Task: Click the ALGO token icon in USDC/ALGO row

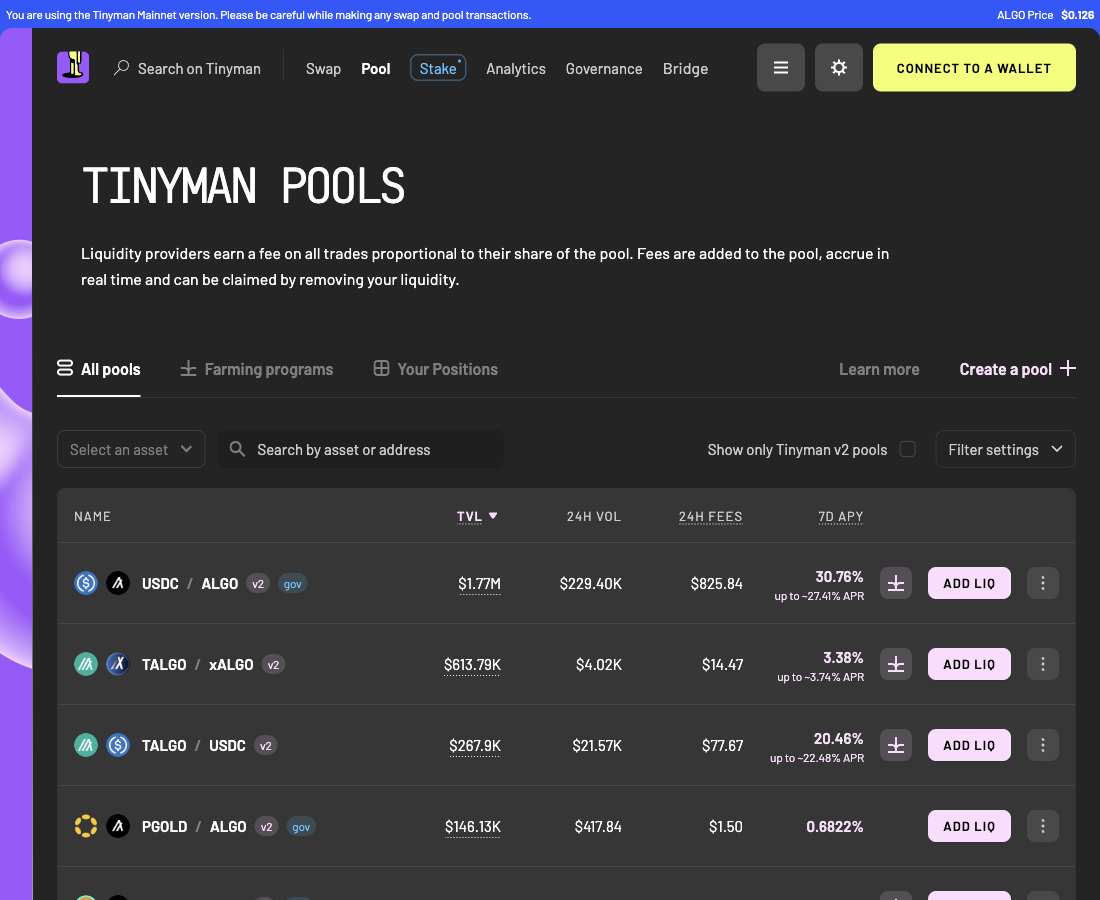Action: 118,583
